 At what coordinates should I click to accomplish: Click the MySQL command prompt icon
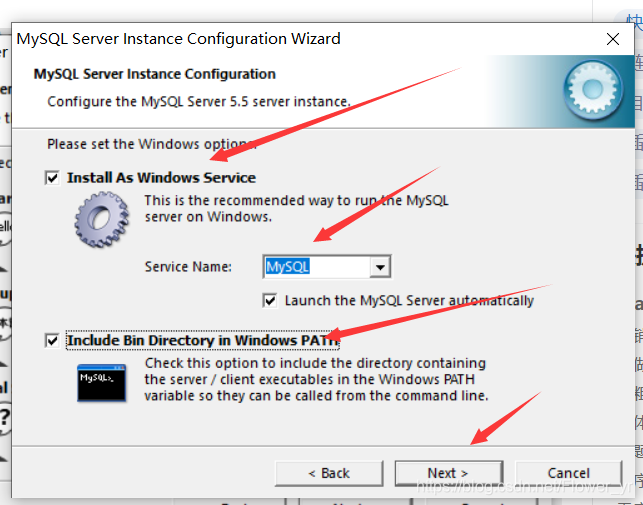coord(101,383)
